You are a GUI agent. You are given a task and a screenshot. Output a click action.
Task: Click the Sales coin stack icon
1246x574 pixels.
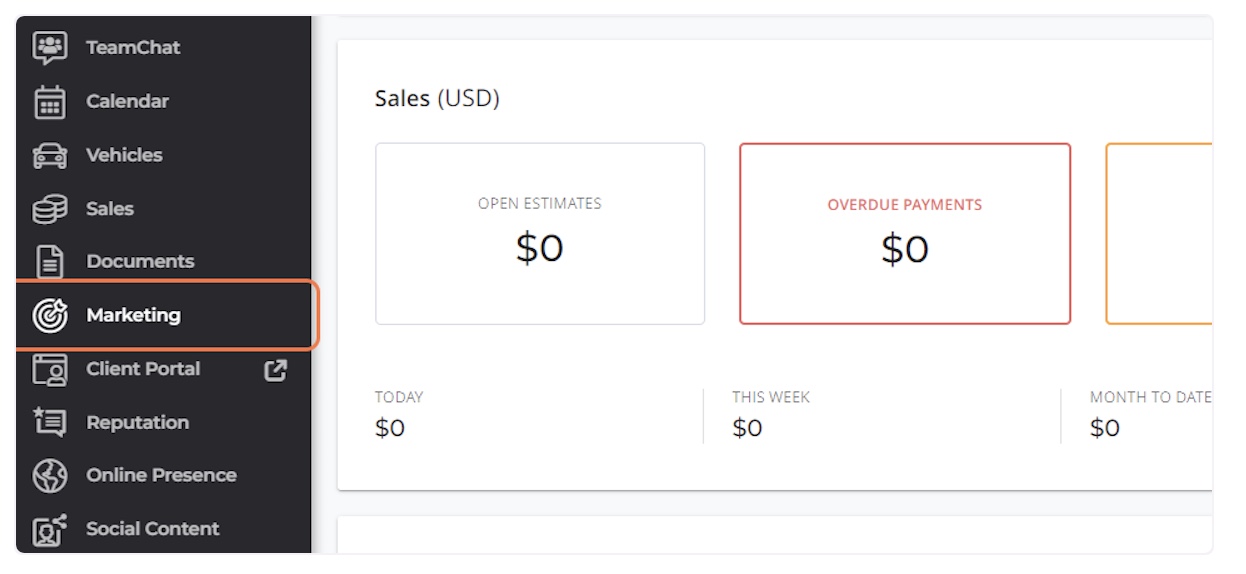pos(50,209)
